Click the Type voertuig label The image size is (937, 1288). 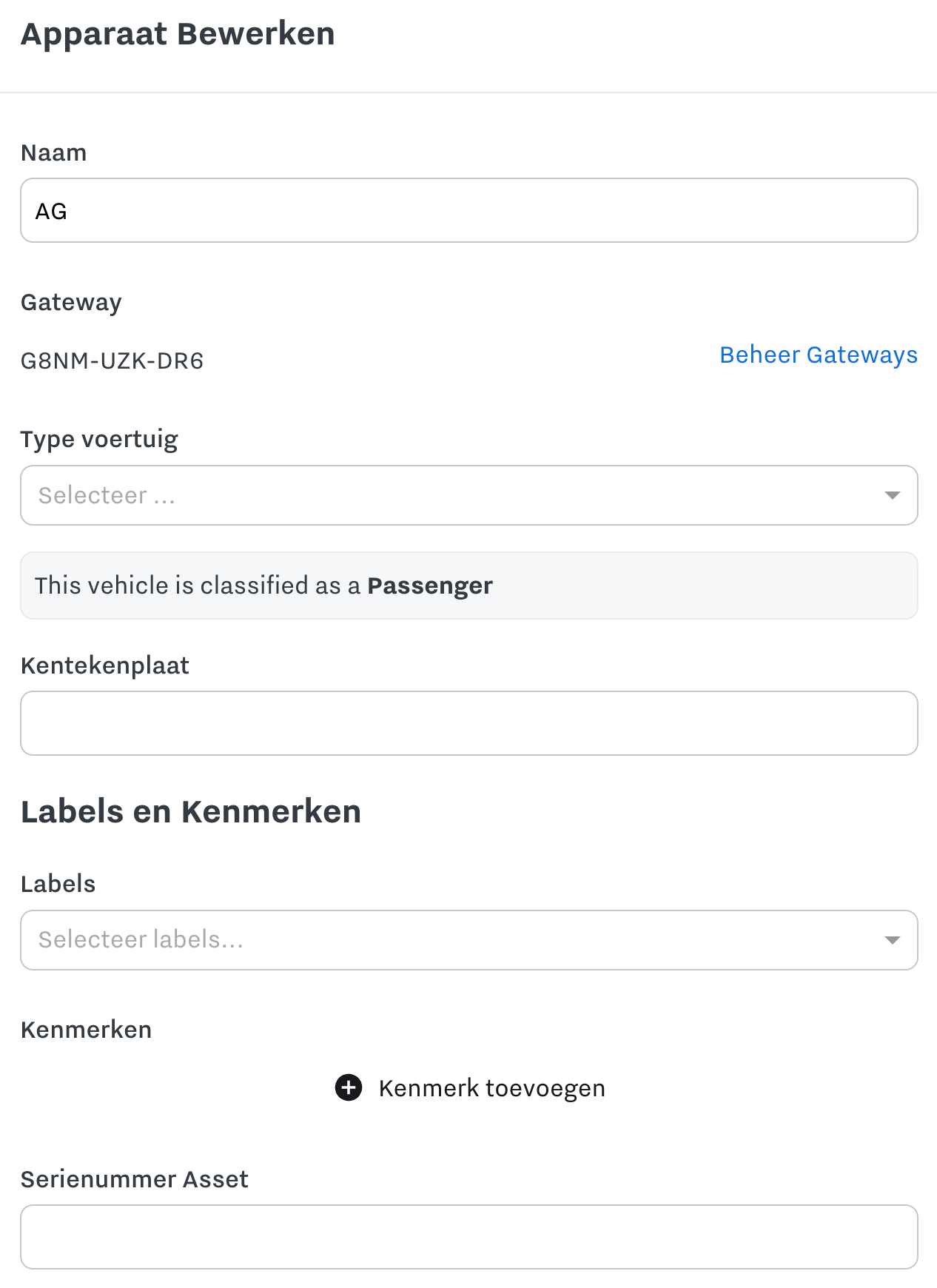click(x=99, y=440)
